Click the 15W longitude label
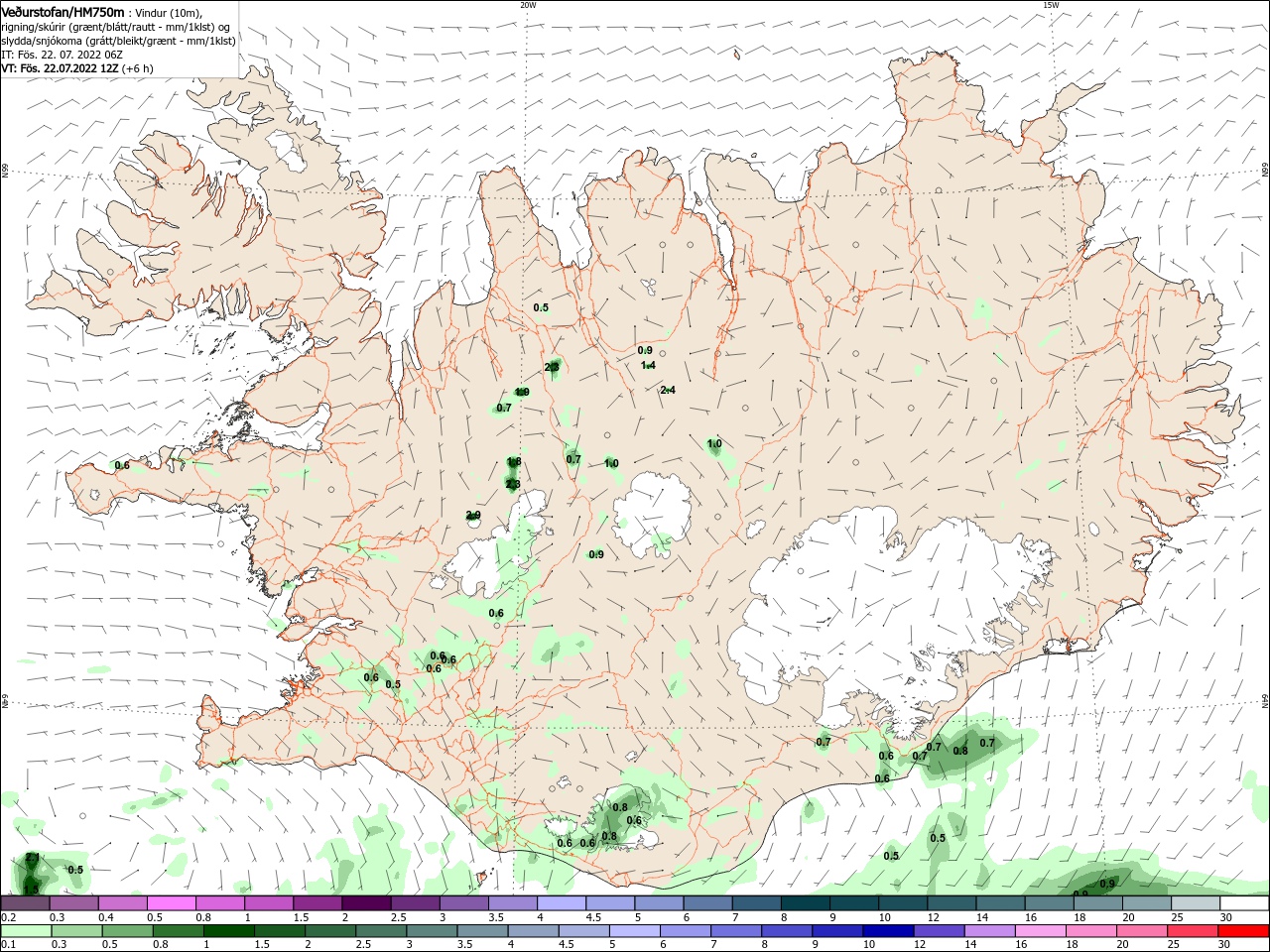1270x952 pixels. pos(1050,5)
